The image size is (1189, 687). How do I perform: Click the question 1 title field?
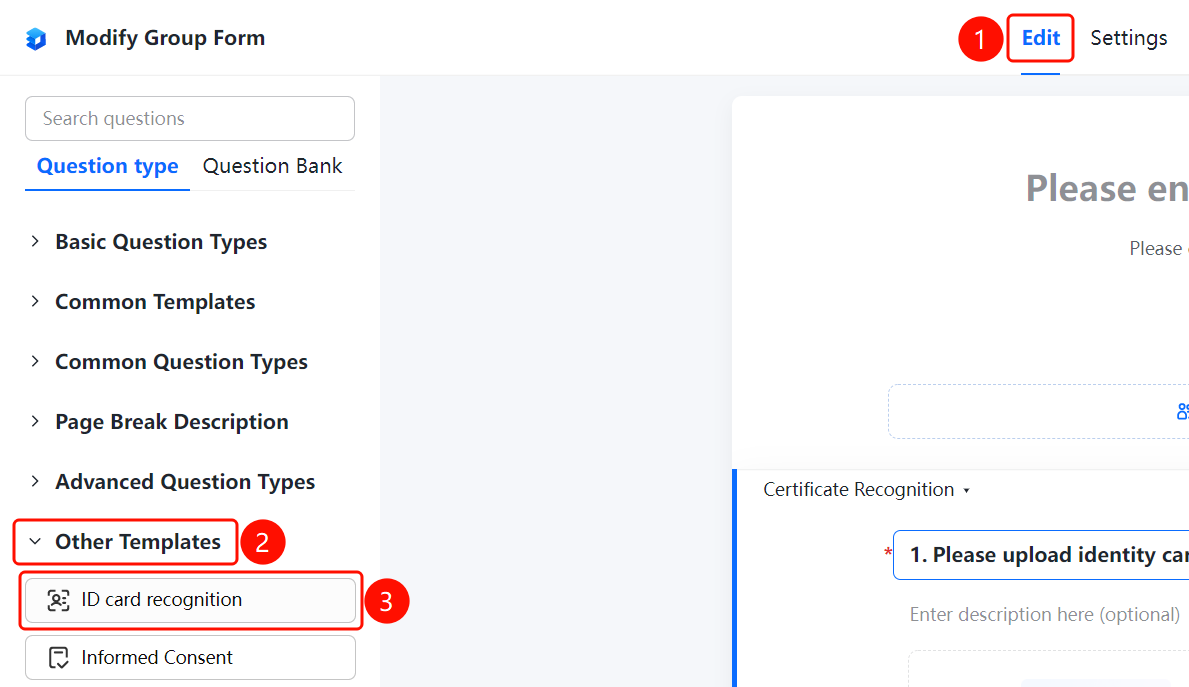click(1041, 555)
